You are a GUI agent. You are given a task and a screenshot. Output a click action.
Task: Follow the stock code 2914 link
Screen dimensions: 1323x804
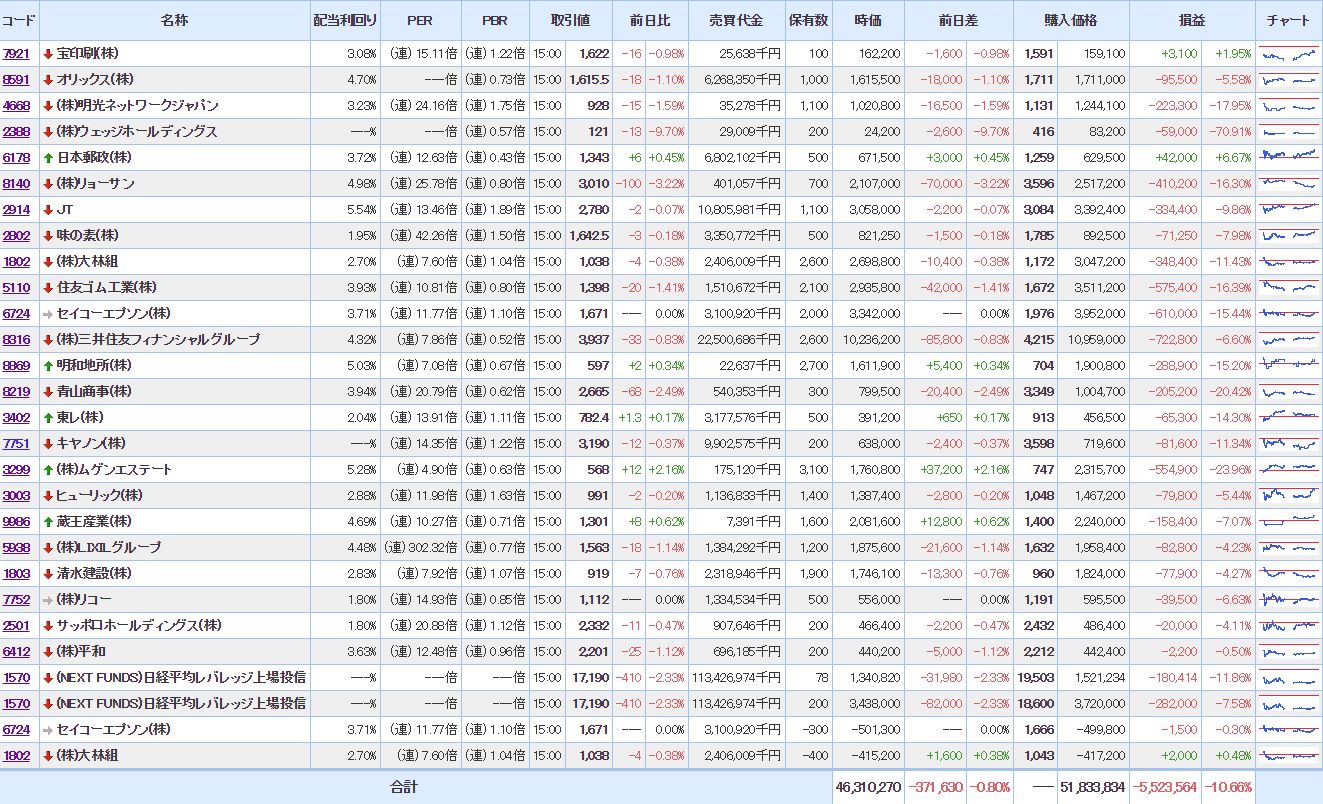pyautogui.click(x=16, y=210)
